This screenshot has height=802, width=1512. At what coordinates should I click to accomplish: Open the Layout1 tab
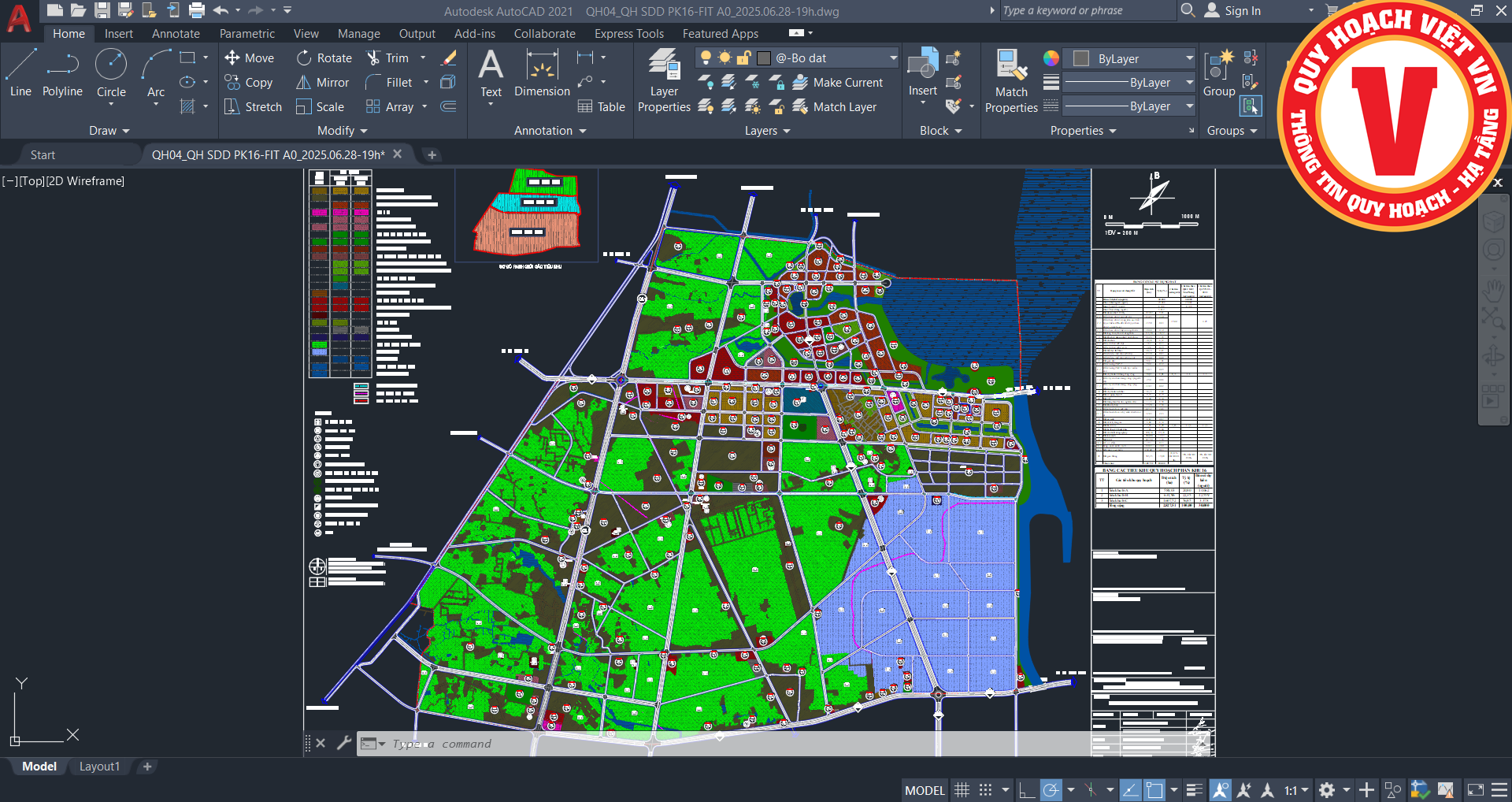[x=99, y=767]
